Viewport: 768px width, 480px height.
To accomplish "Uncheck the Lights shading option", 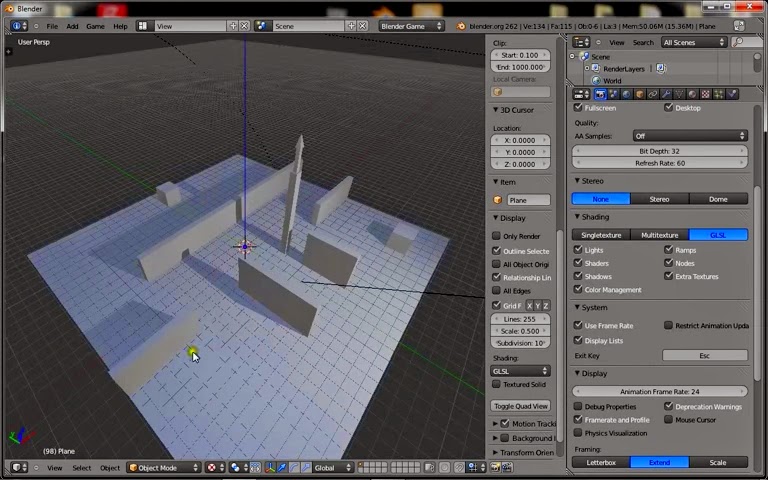I will click(578, 250).
